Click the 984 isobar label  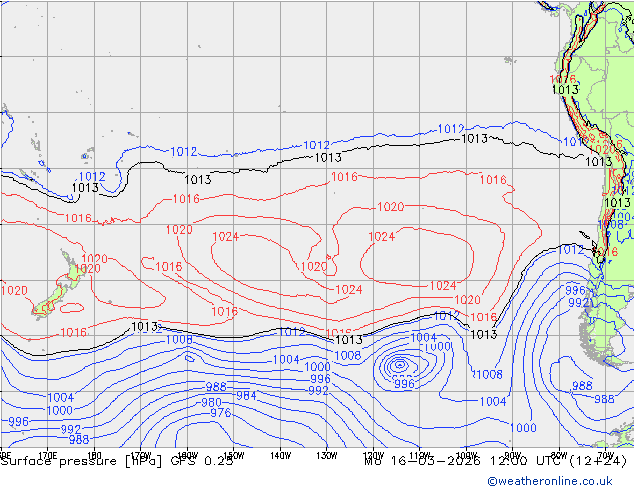[x=246, y=395]
